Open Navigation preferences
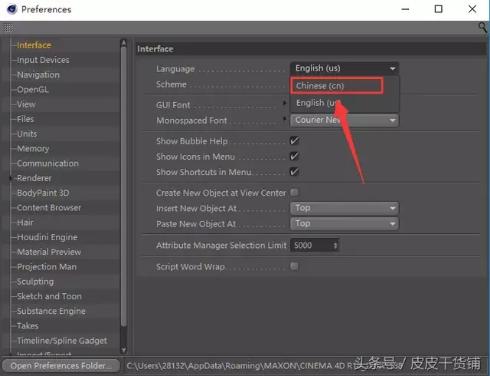This screenshot has height=376, width=490. coord(38,75)
